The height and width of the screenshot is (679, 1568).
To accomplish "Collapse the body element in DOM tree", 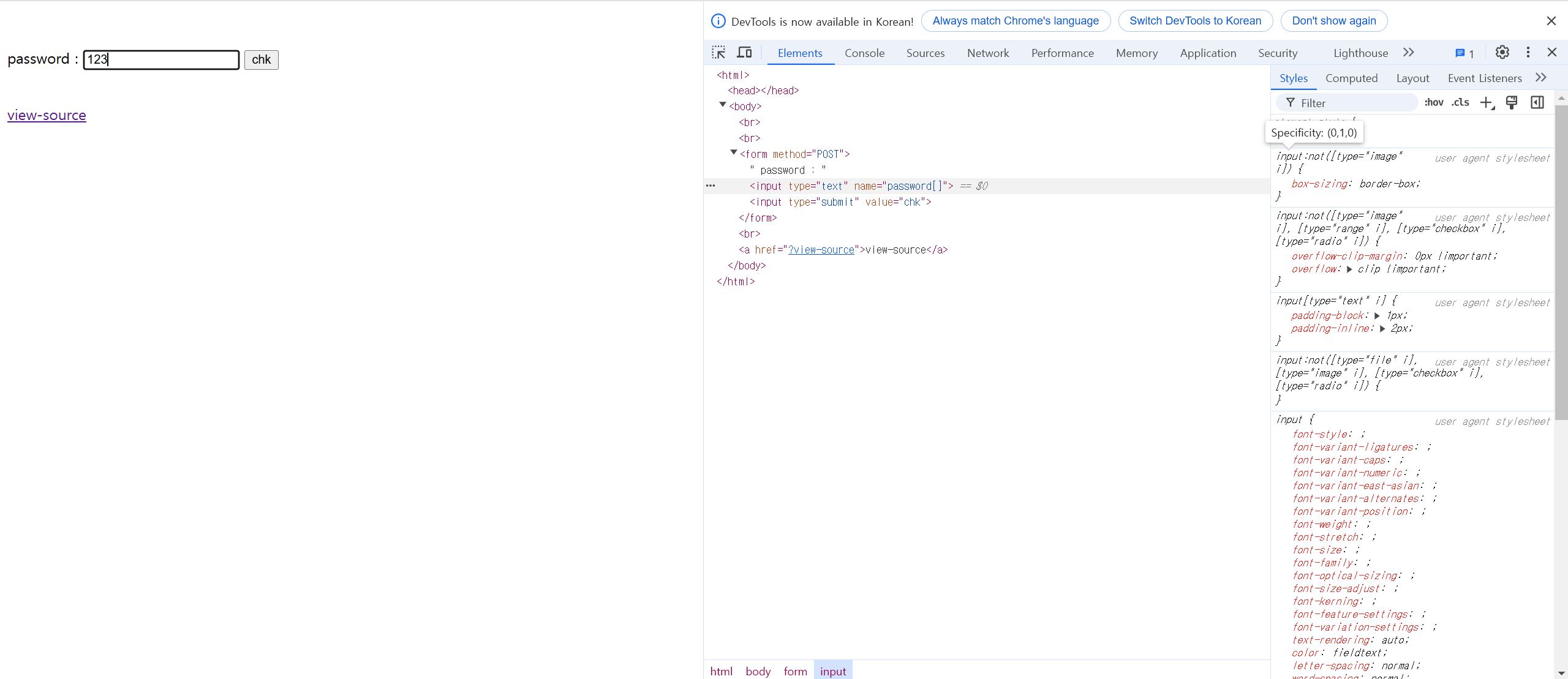I will [723, 105].
